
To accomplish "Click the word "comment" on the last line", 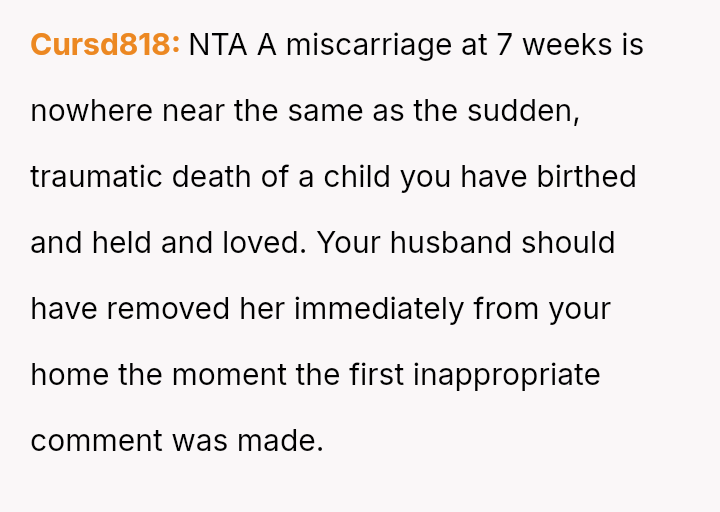I will (96, 441).
